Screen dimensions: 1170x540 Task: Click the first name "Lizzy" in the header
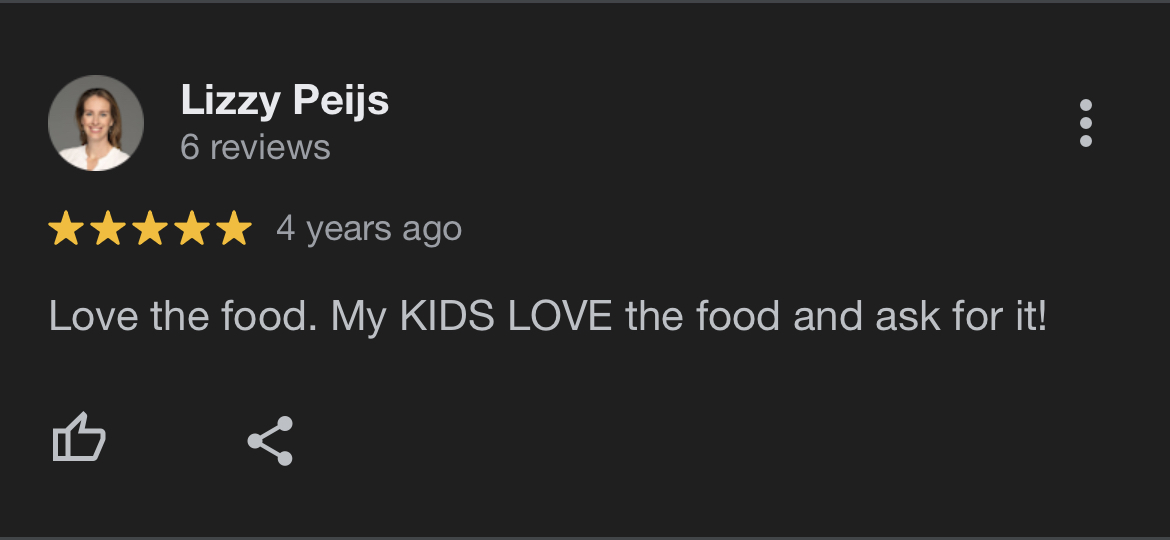click(x=231, y=100)
